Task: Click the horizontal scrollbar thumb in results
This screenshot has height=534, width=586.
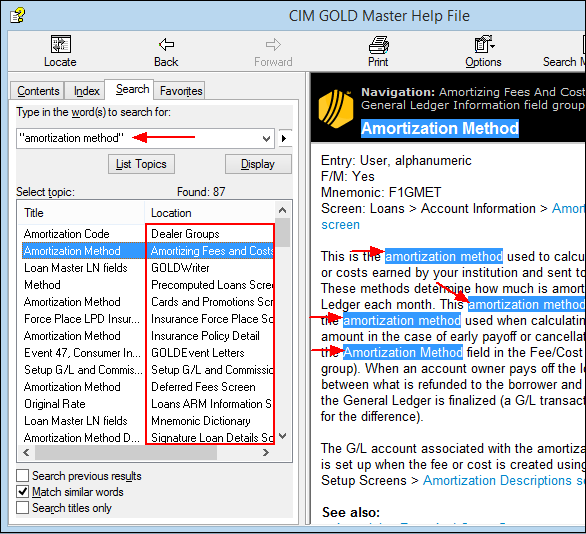Action: 126,453
